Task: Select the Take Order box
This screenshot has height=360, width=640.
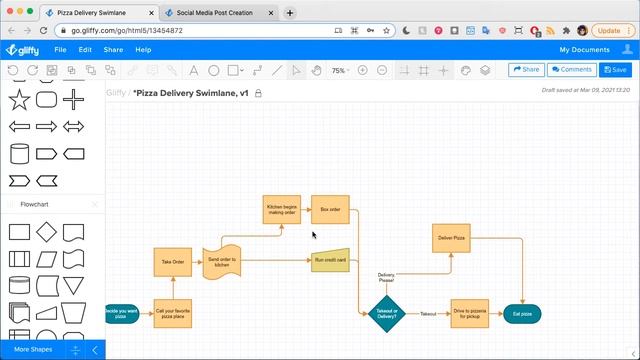Action: (x=173, y=262)
